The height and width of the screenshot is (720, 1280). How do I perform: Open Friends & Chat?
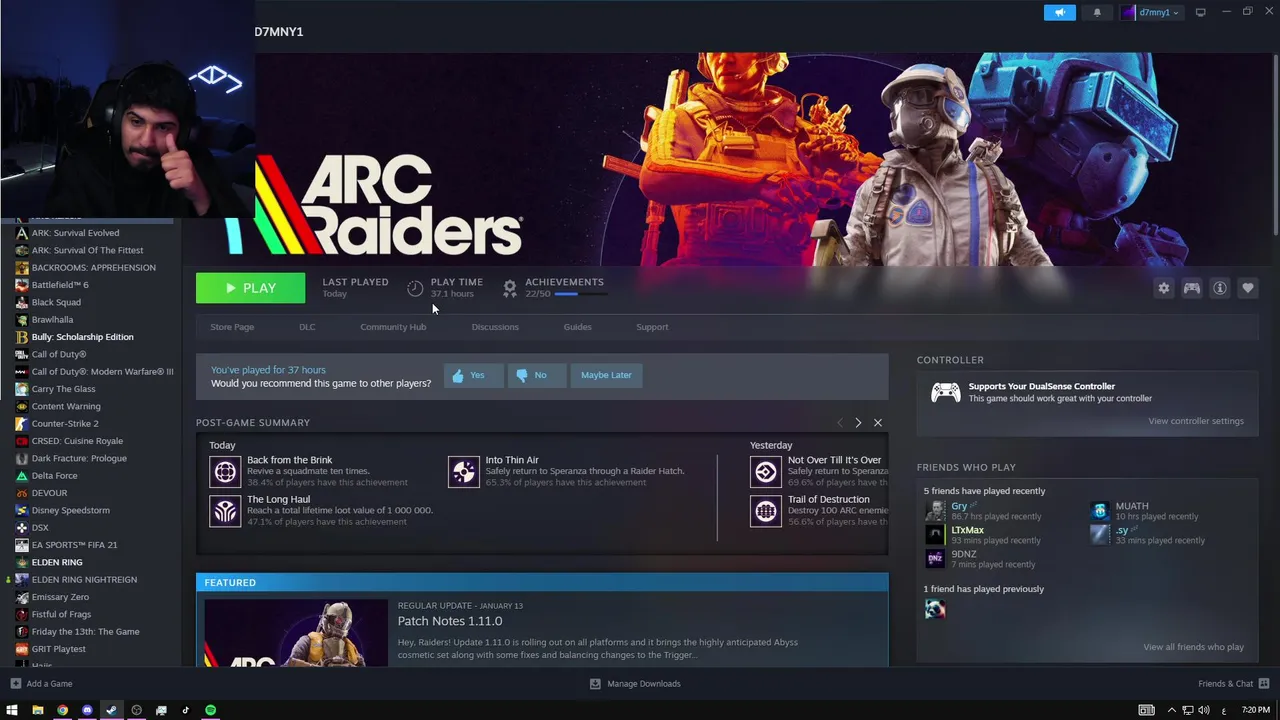coord(1232,684)
